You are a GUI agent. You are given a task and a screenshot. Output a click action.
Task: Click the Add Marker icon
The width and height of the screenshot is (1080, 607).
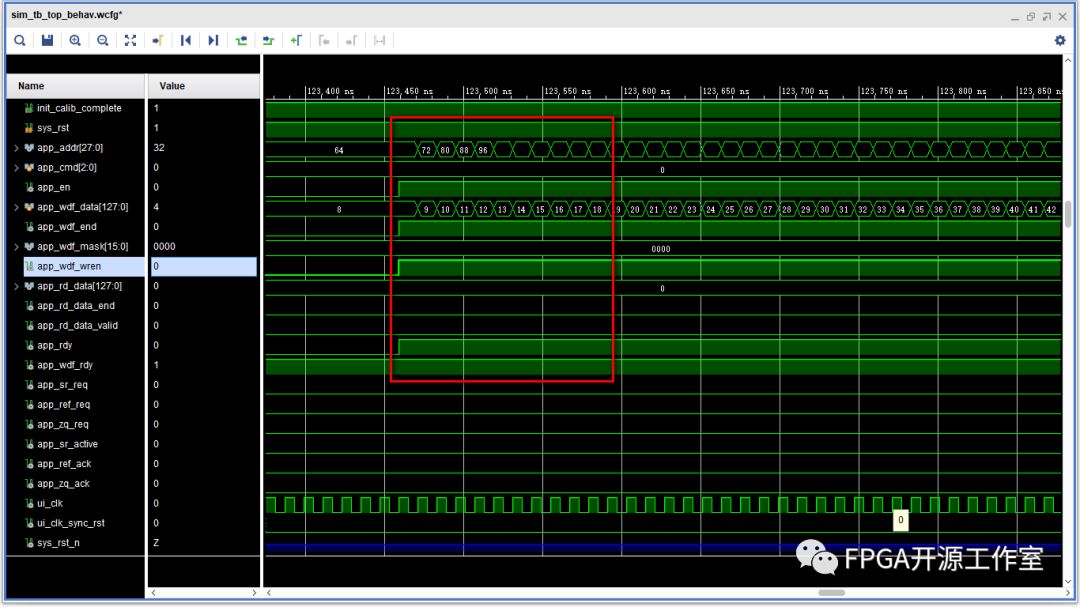(296, 40)
